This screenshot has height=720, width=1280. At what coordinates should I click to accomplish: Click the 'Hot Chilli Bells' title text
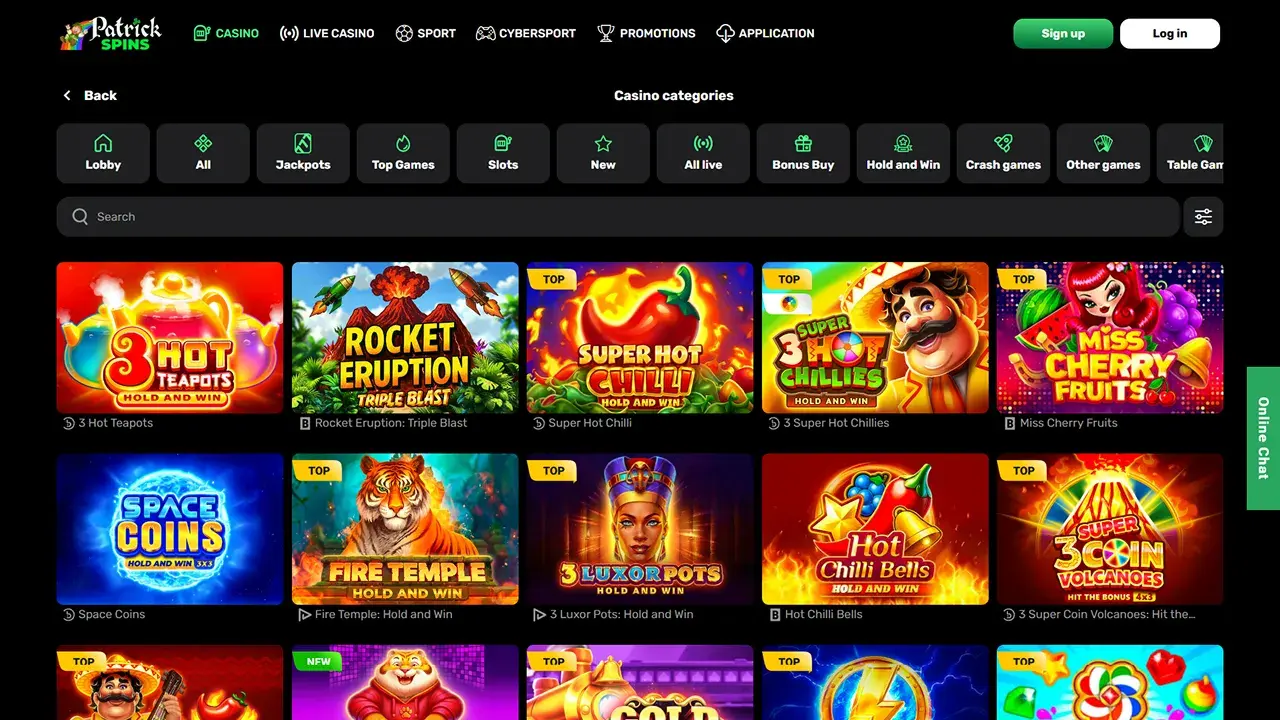[824, 614]
